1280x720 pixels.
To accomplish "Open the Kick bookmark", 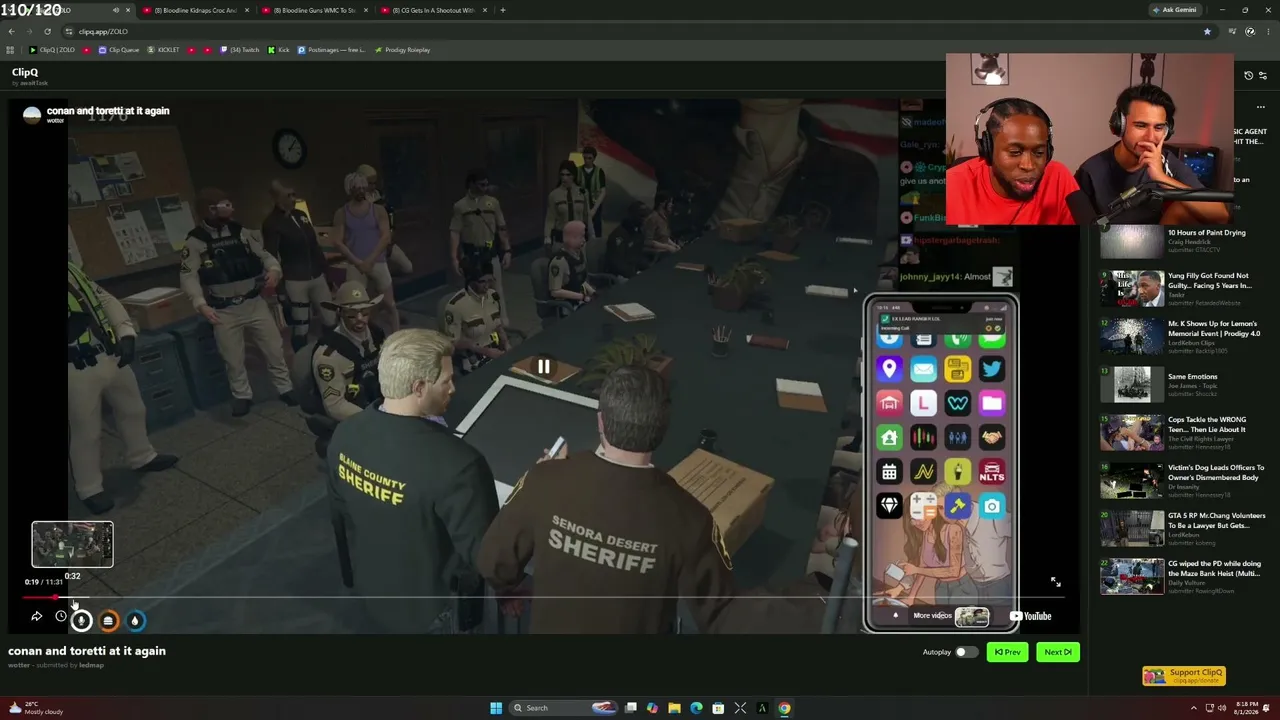I will coord(278,50).
